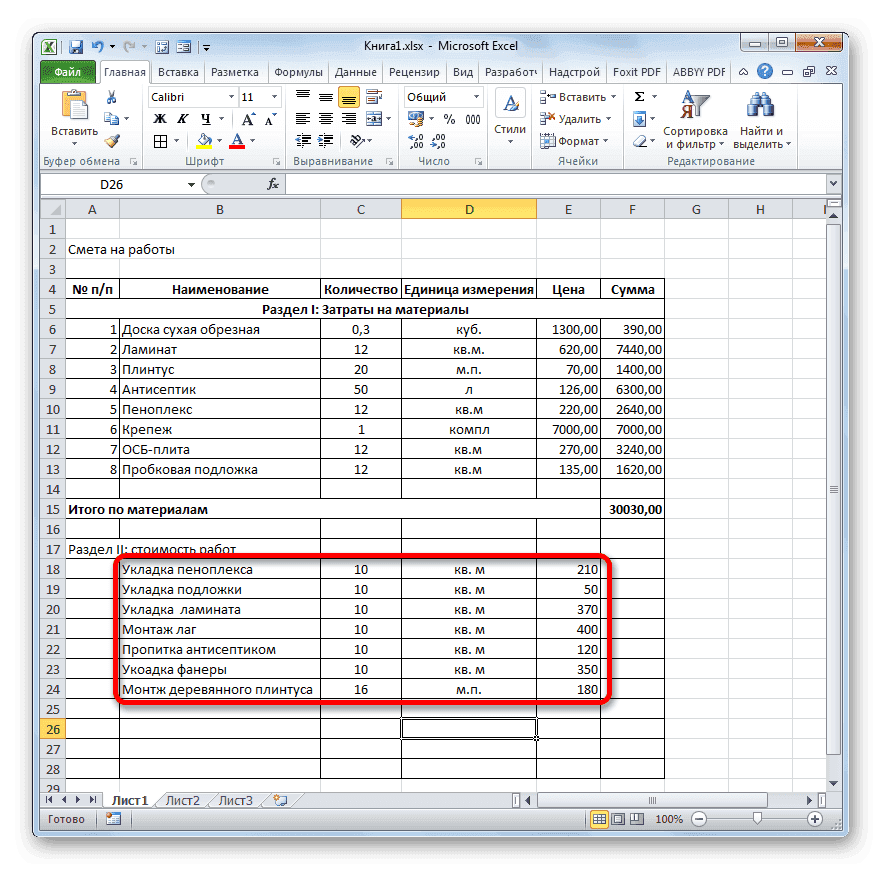882x870 pixels.
Task: Toggle italic formatting with the К button
Action: coord(183,118)
